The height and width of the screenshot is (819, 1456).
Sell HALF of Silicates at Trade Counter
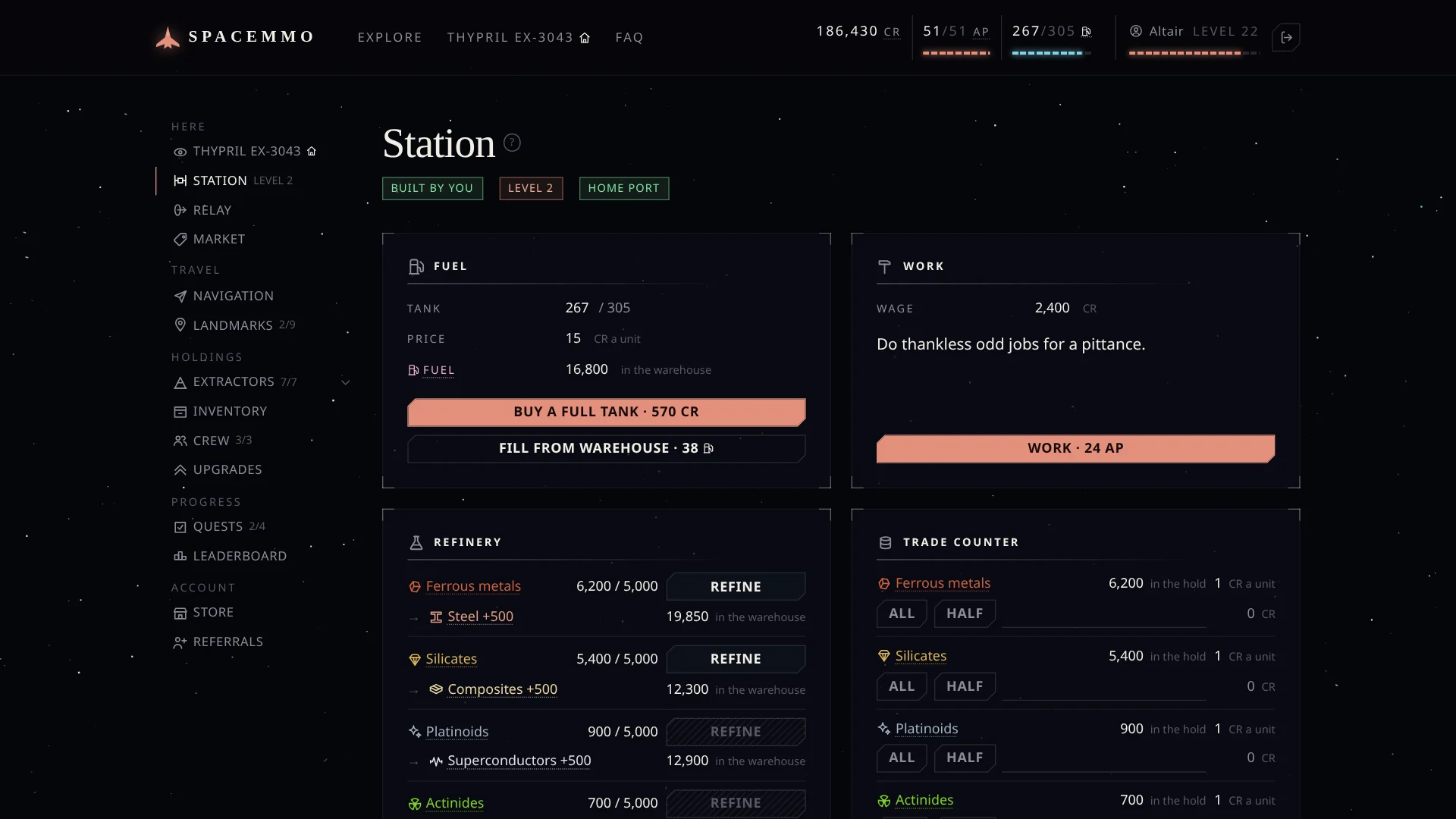(x=965, y=686)
